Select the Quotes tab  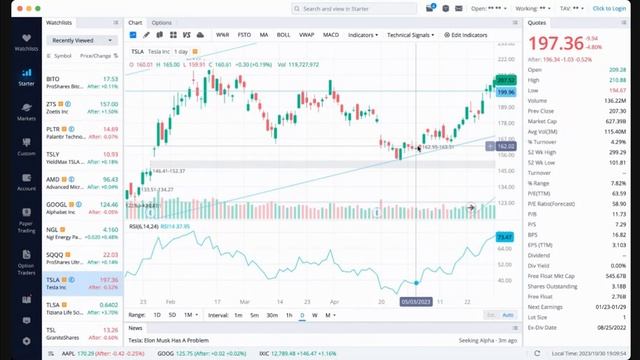click(537, 23)
